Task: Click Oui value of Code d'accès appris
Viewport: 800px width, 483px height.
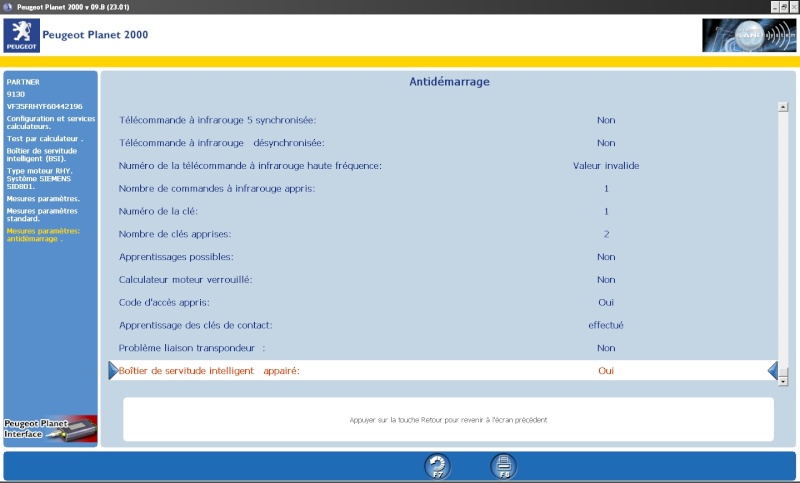Action: coord(606,302)
